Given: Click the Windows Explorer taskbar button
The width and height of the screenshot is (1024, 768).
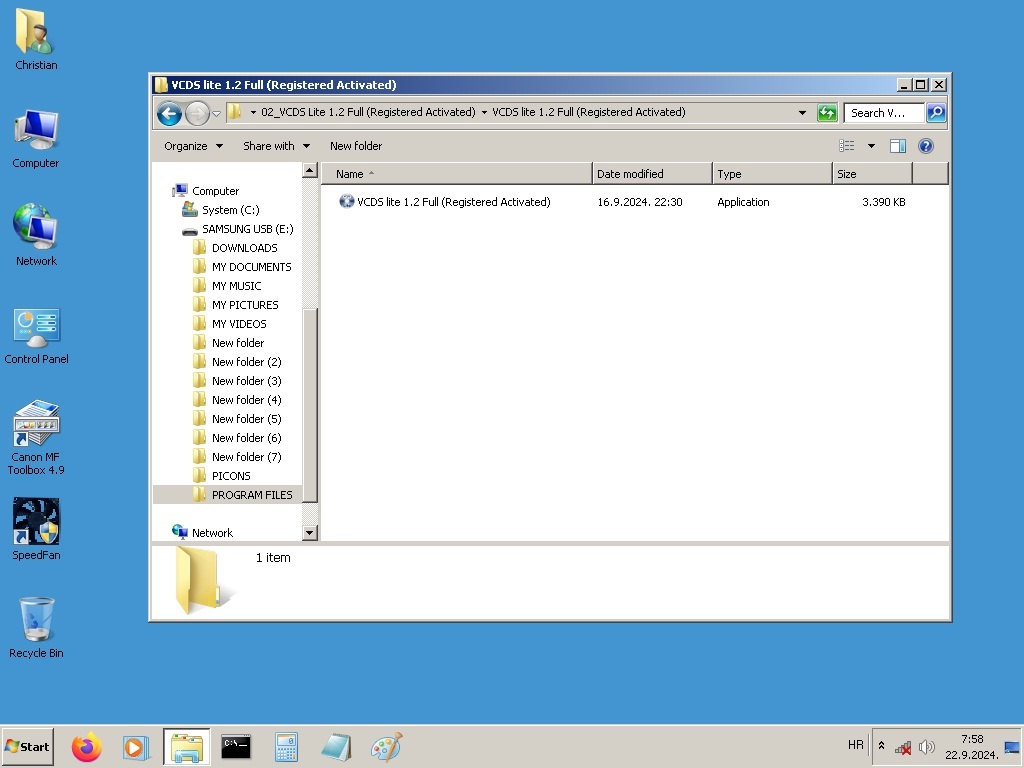Looking at the screenshot, I should (x=187, y=746).
